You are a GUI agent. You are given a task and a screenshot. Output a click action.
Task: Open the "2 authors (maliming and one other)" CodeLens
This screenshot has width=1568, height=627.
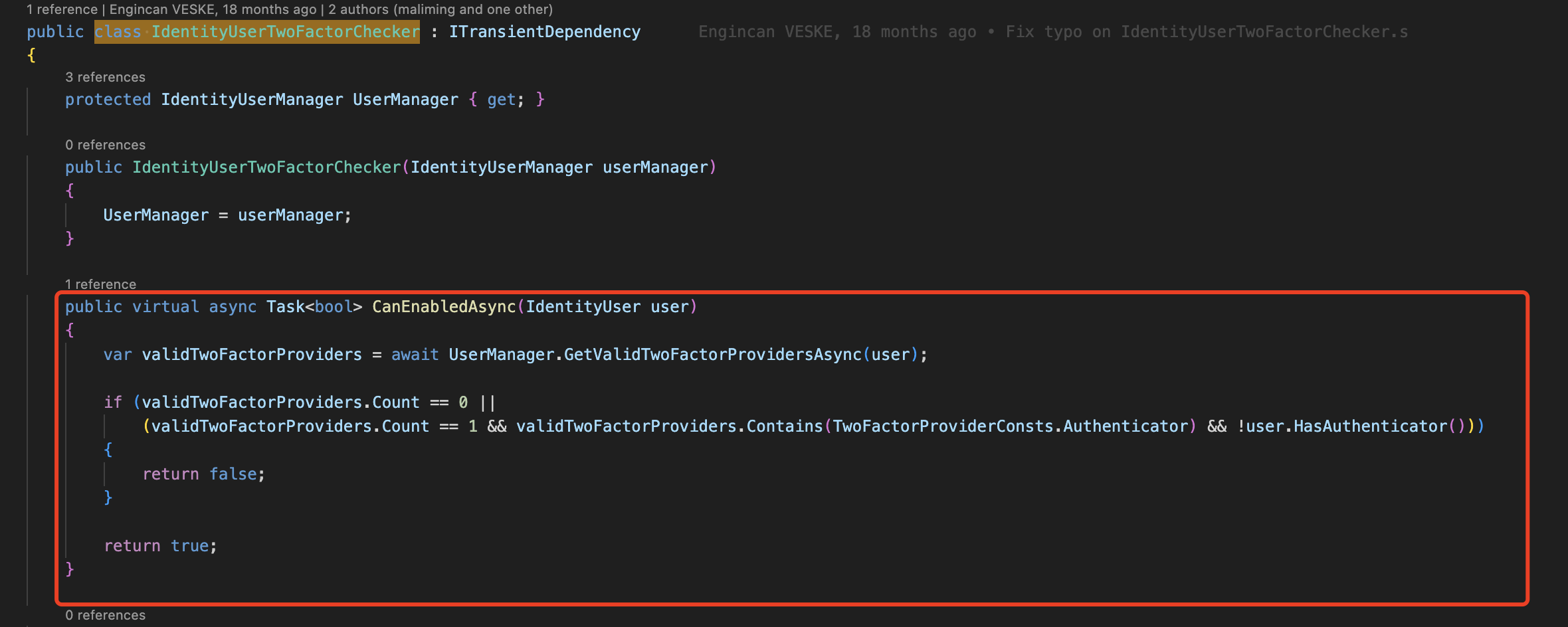click(x=440, y=9)
